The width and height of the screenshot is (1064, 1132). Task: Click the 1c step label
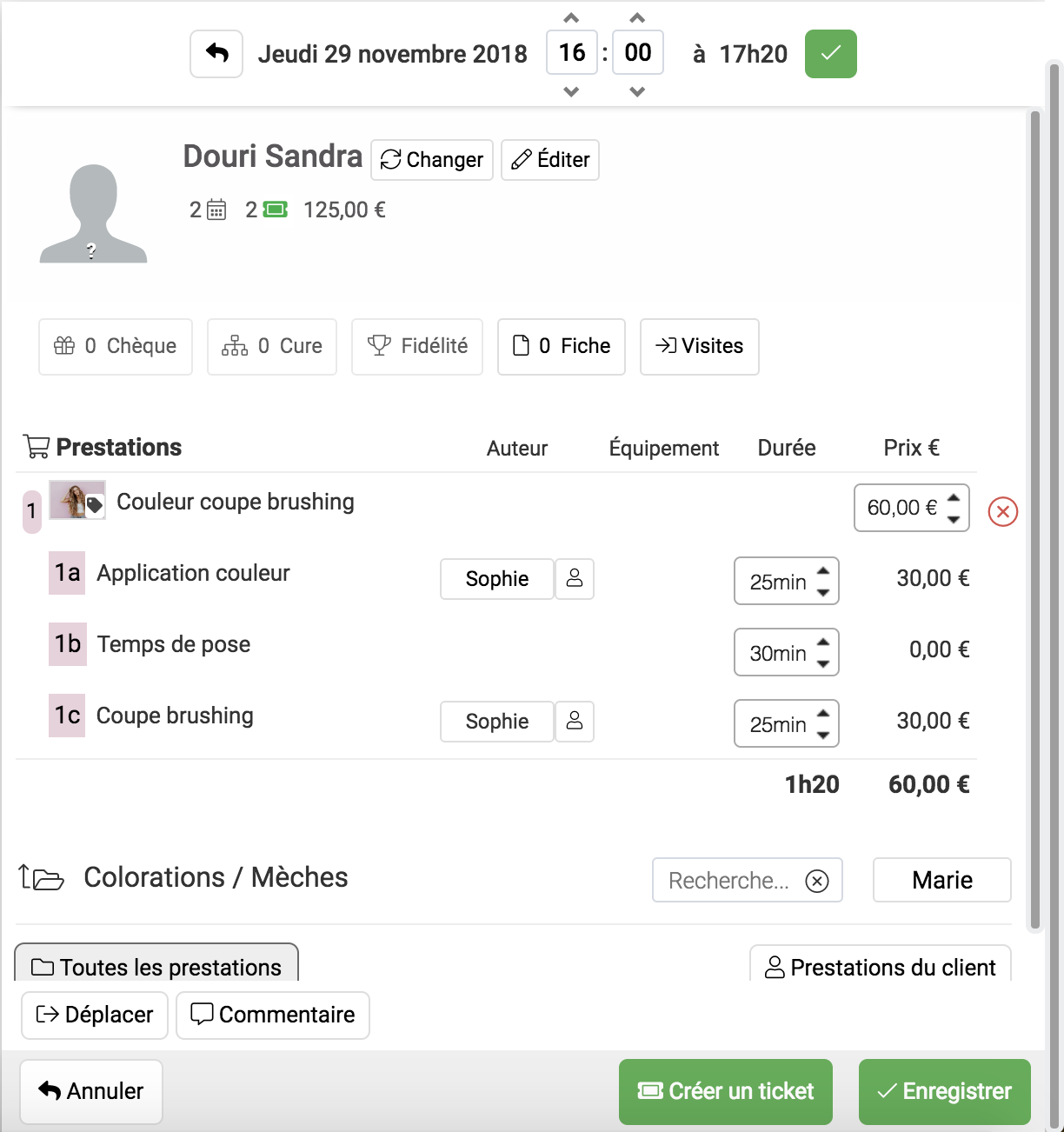(x=67, y=716)
